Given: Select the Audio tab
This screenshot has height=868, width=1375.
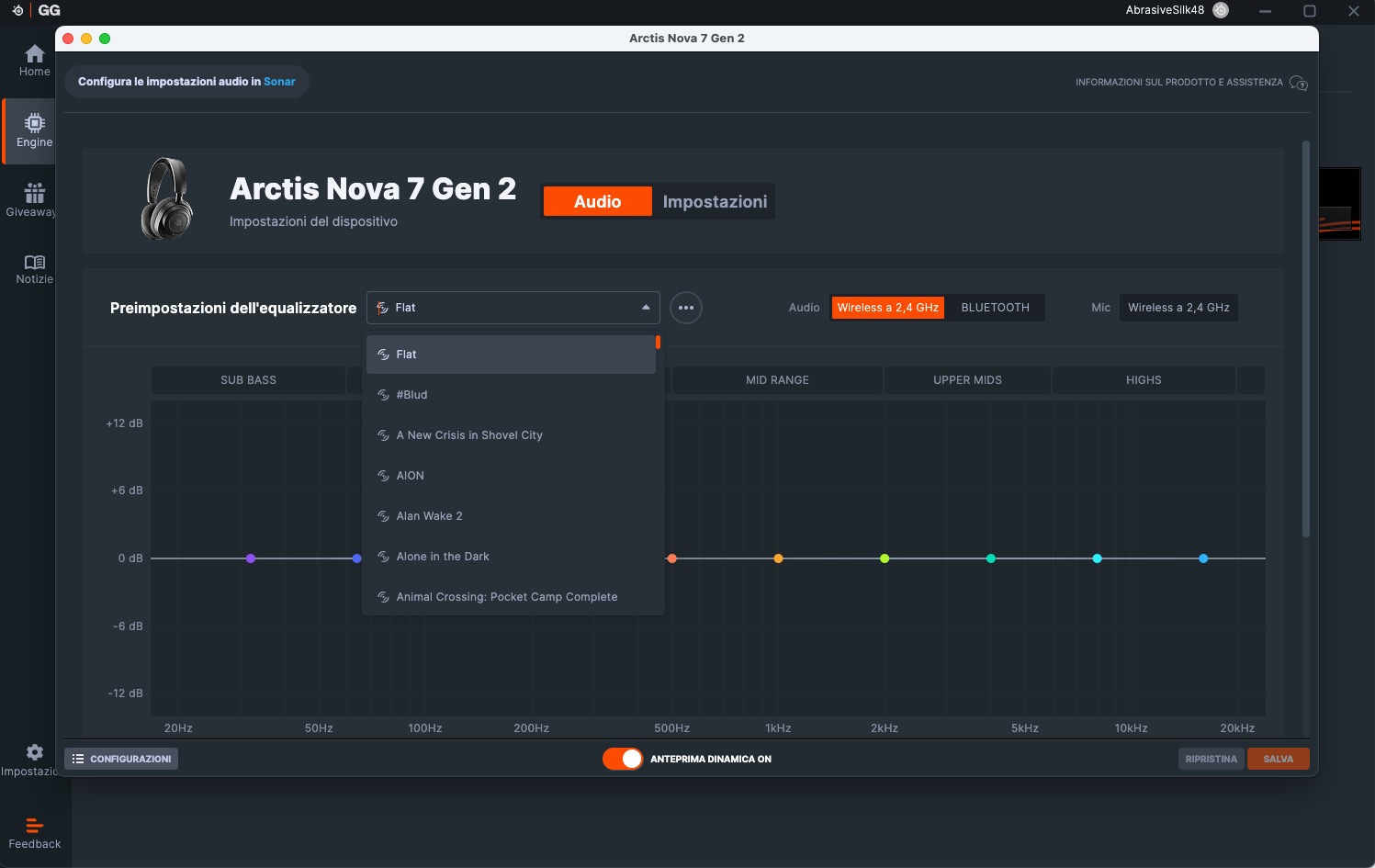Looking at the screenshot, I should tap(597, 202).
